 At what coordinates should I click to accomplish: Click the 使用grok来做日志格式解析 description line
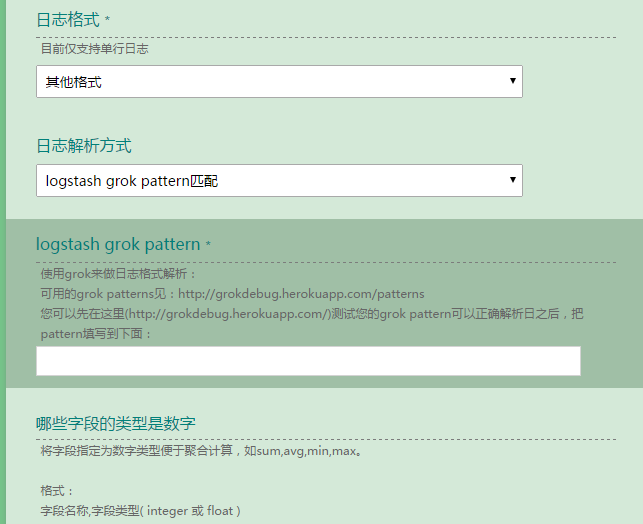[x=119, y=274]
